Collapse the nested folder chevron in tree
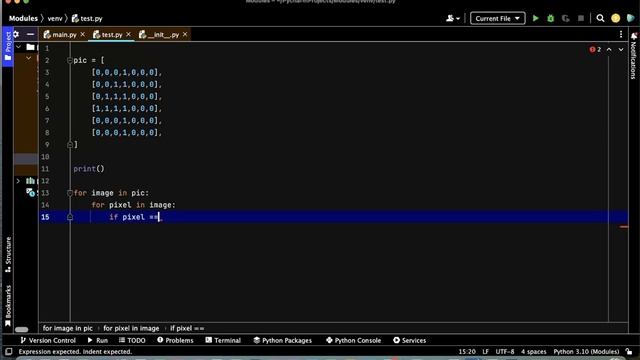640x360 pixels. 29,58
